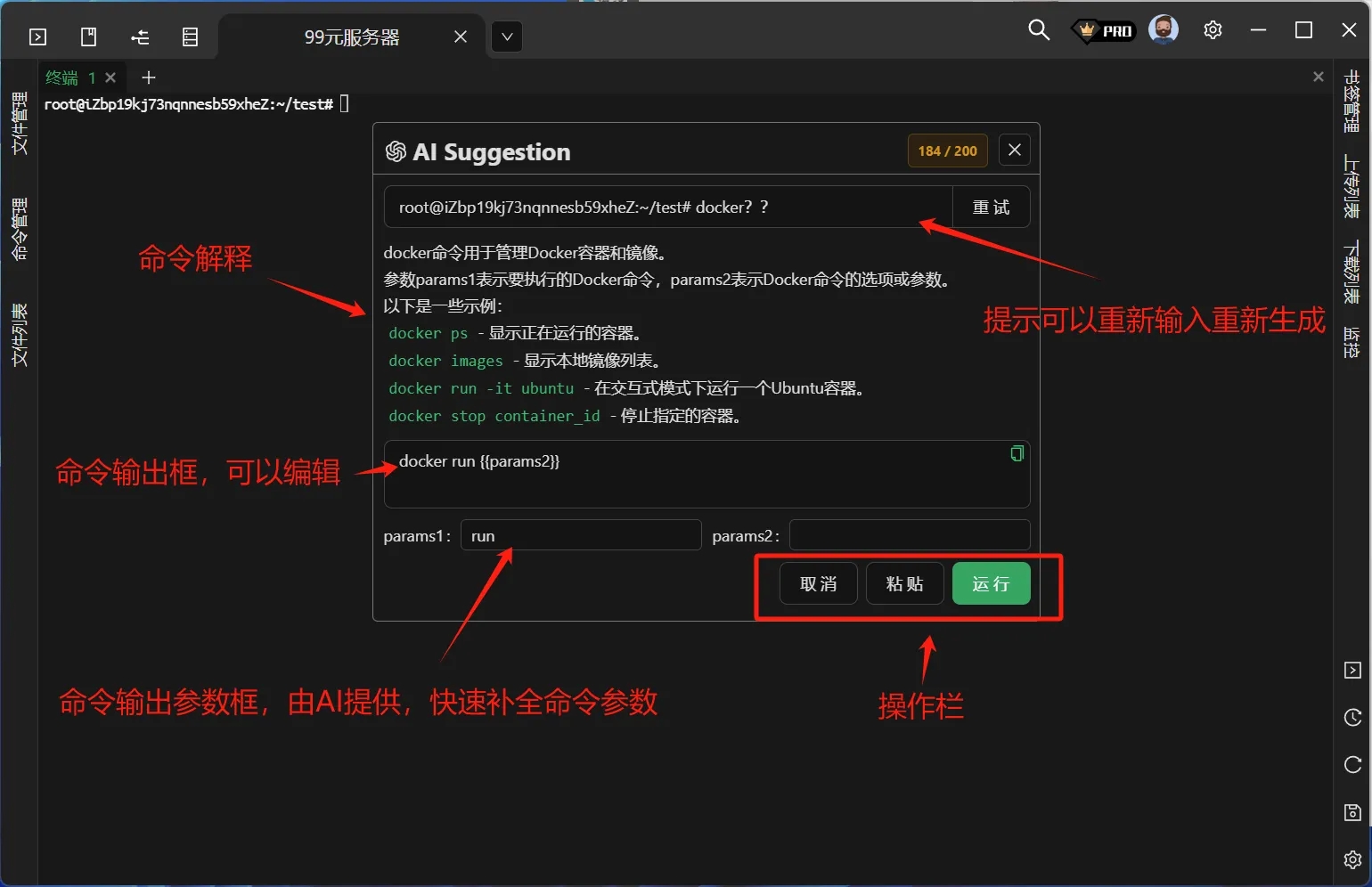Screen dimensions: 1372x887
Task: Select the terminal icon in top toolbar
Action: 37,37
